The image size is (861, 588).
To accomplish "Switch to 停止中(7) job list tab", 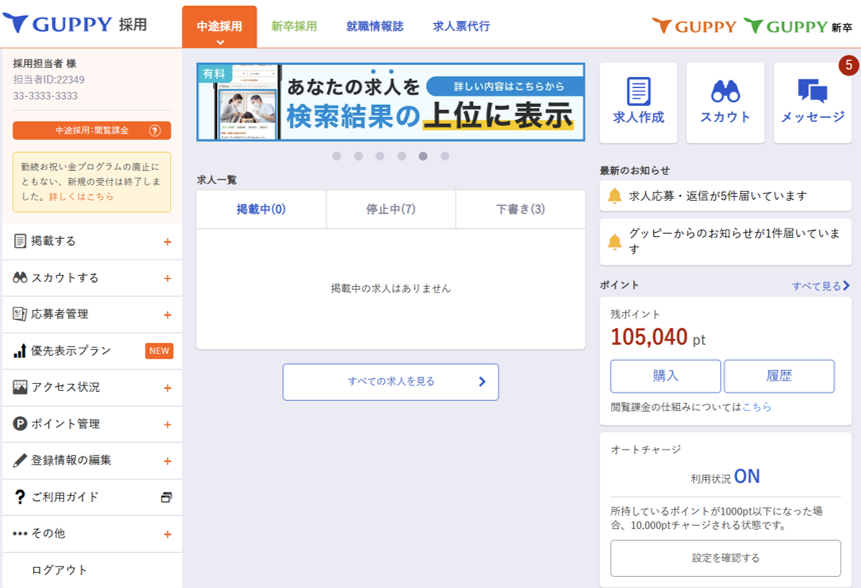I will 390,209.
